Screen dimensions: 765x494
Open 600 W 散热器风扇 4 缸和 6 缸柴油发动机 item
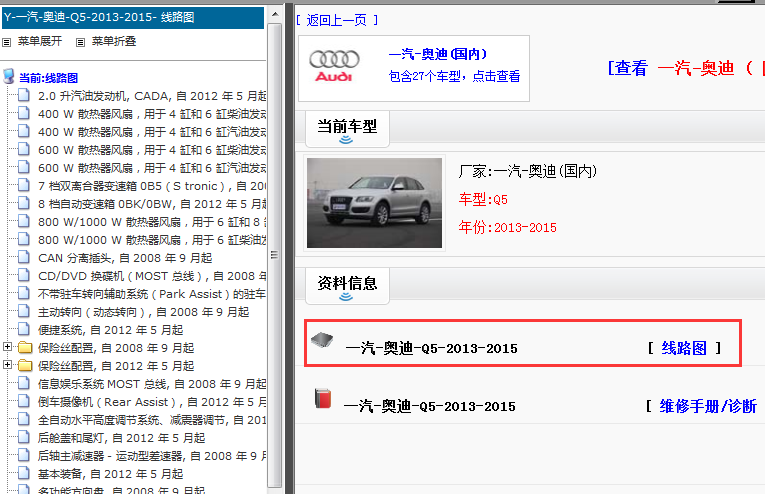click(x=152, y=150)
